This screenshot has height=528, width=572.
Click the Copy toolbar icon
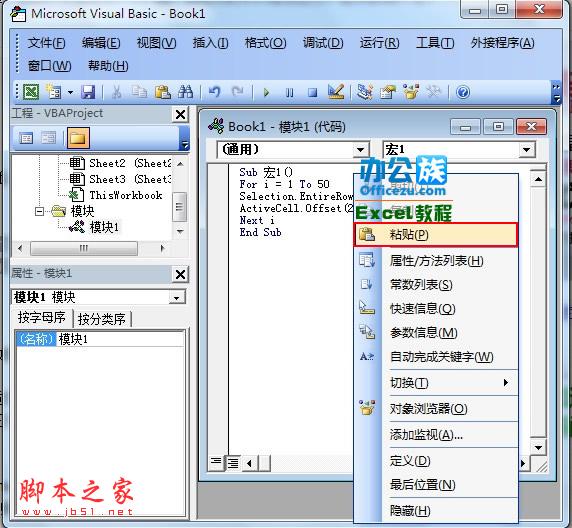tap(139, 92)
